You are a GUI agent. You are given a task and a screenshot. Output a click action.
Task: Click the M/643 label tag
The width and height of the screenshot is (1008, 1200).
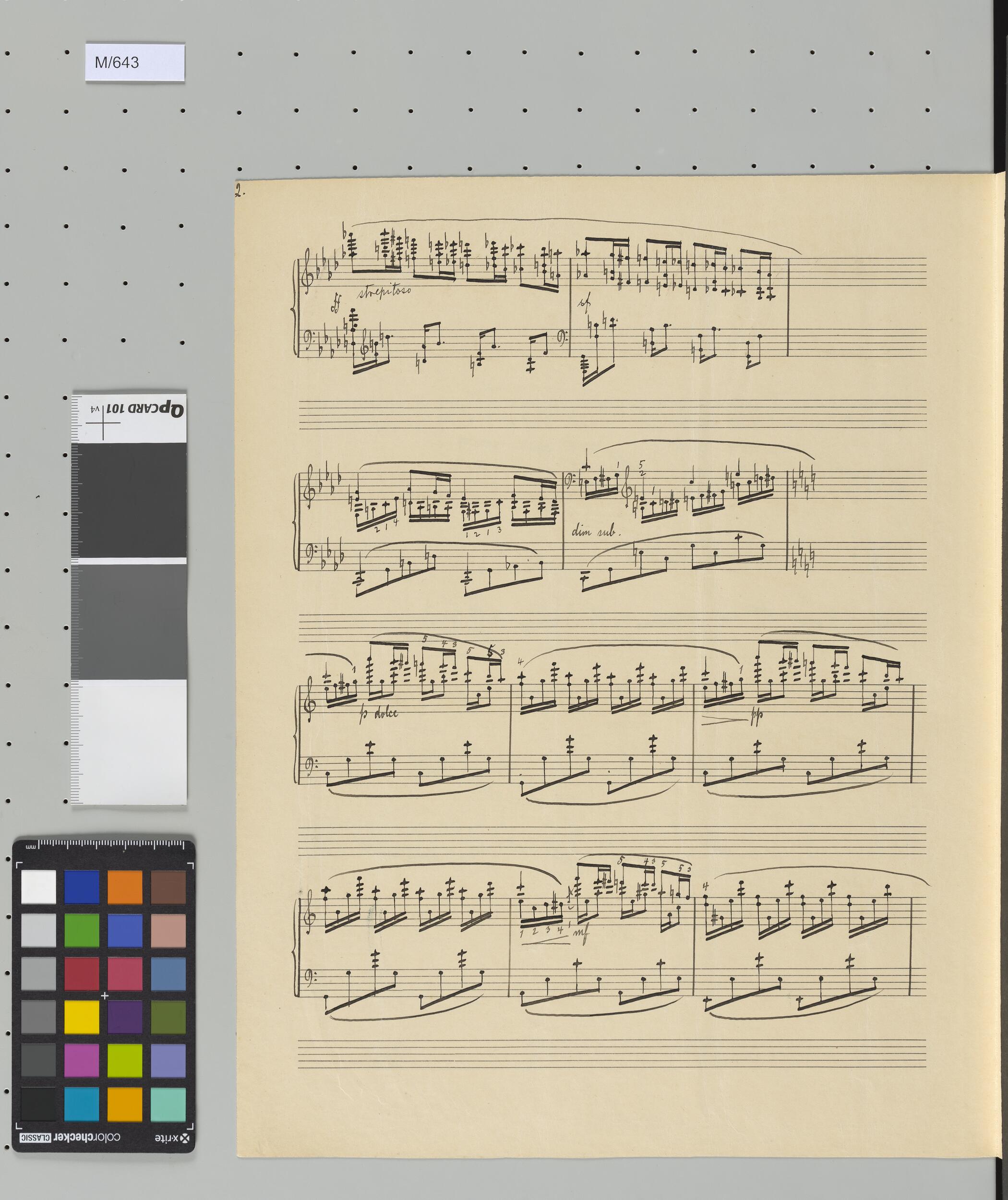[x=135, y=62]
